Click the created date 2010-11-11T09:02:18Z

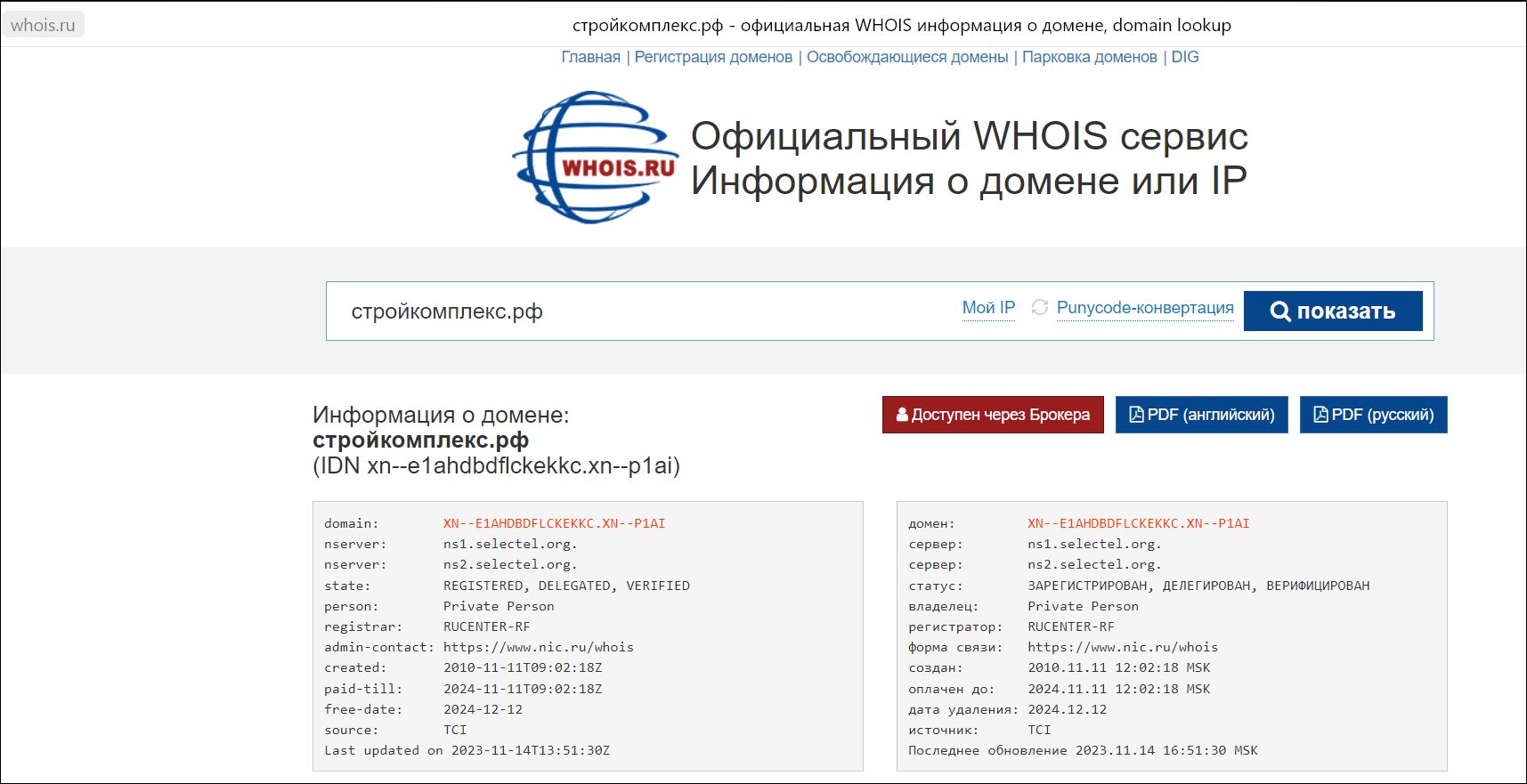pos(523,667)
